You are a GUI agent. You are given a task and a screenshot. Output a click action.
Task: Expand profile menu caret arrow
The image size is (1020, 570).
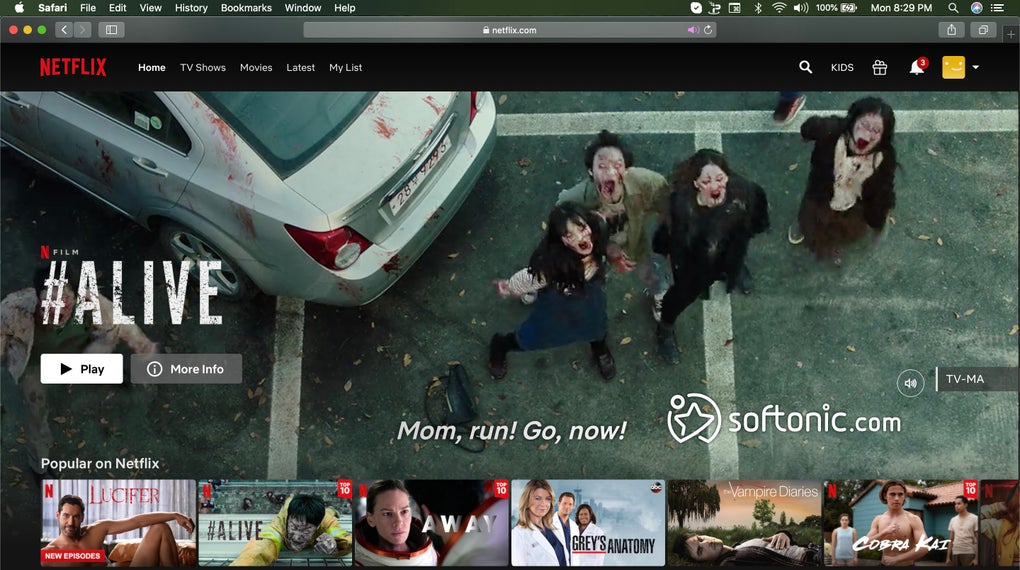[975, 68]
